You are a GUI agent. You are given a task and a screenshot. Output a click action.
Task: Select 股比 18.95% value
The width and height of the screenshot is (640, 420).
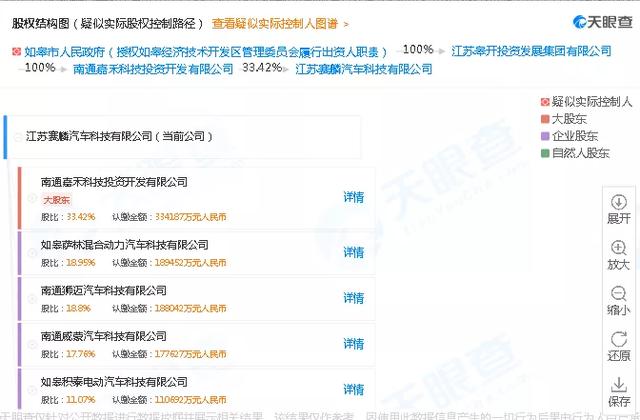81,262
